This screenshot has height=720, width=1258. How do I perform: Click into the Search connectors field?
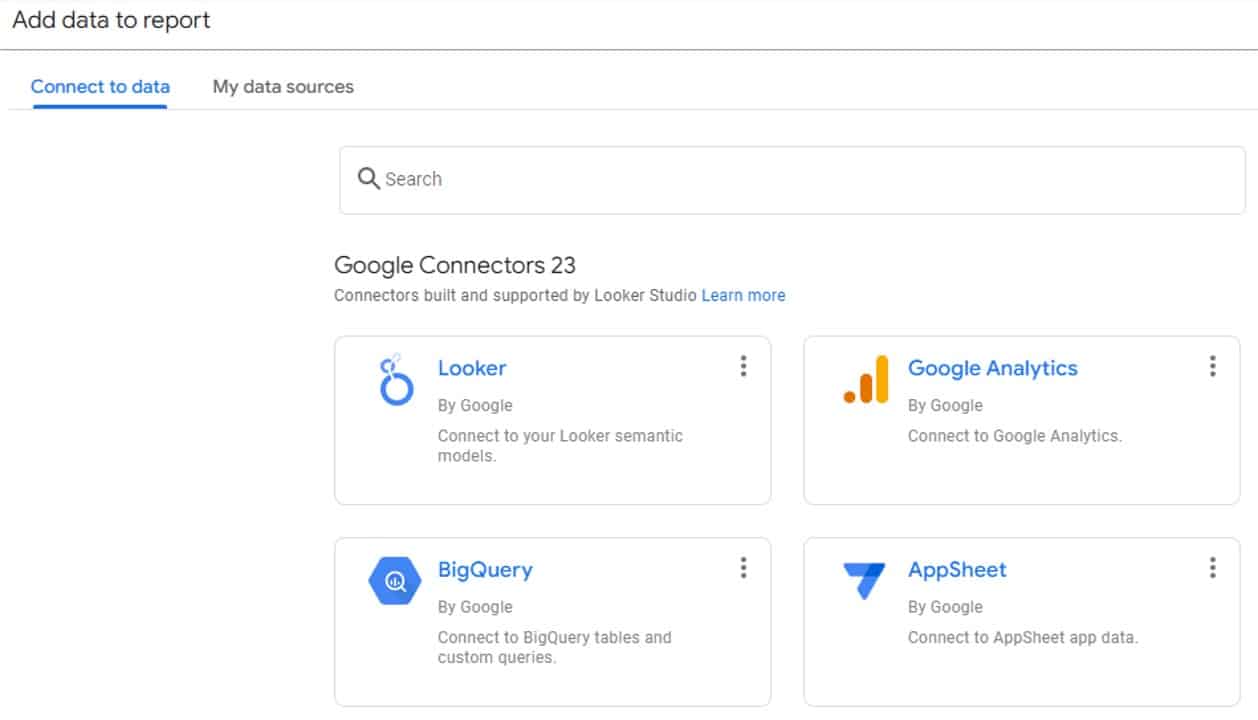pos(792,180)
